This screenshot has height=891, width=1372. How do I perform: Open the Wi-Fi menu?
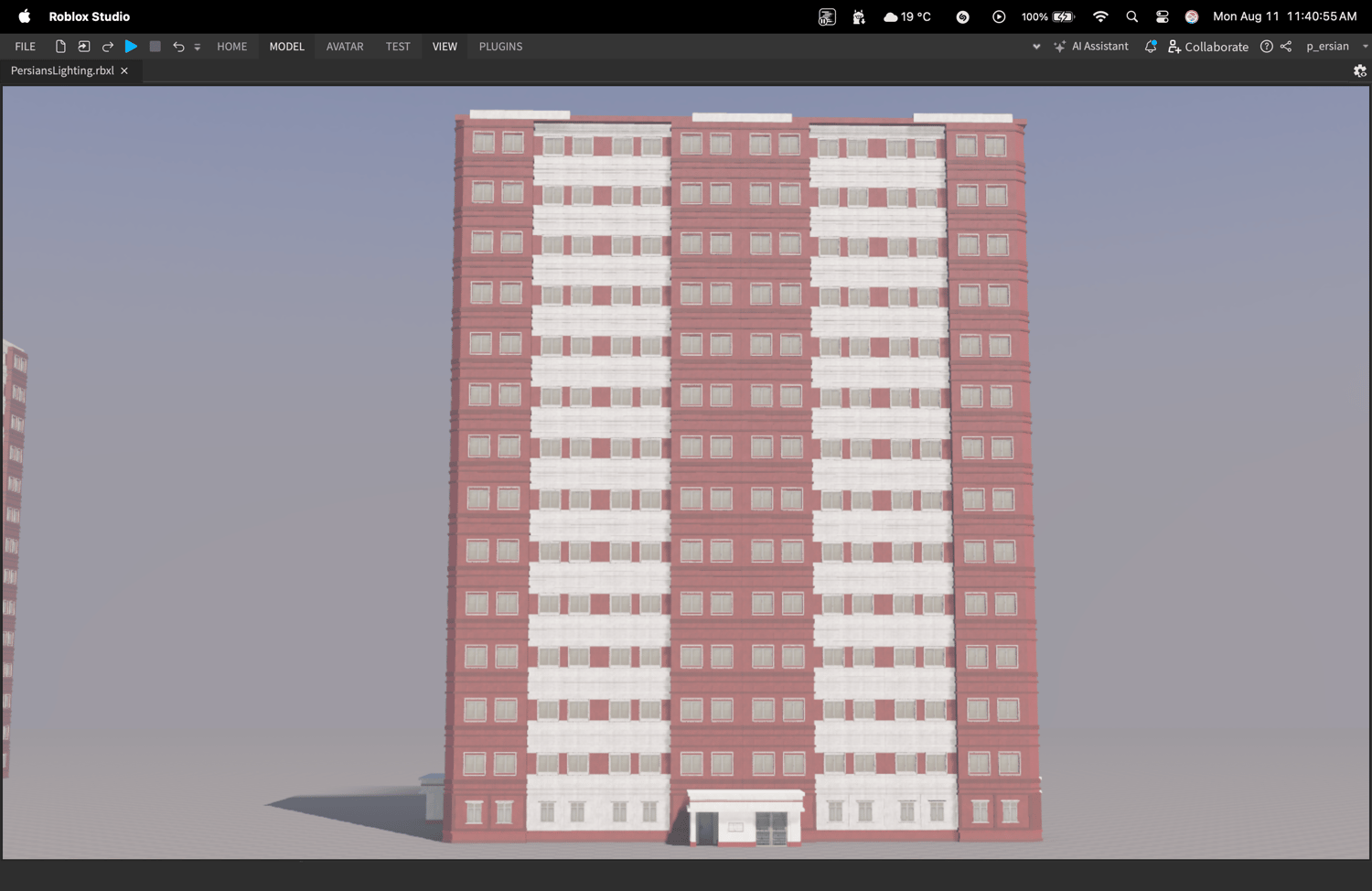(x=1100, y=16)
